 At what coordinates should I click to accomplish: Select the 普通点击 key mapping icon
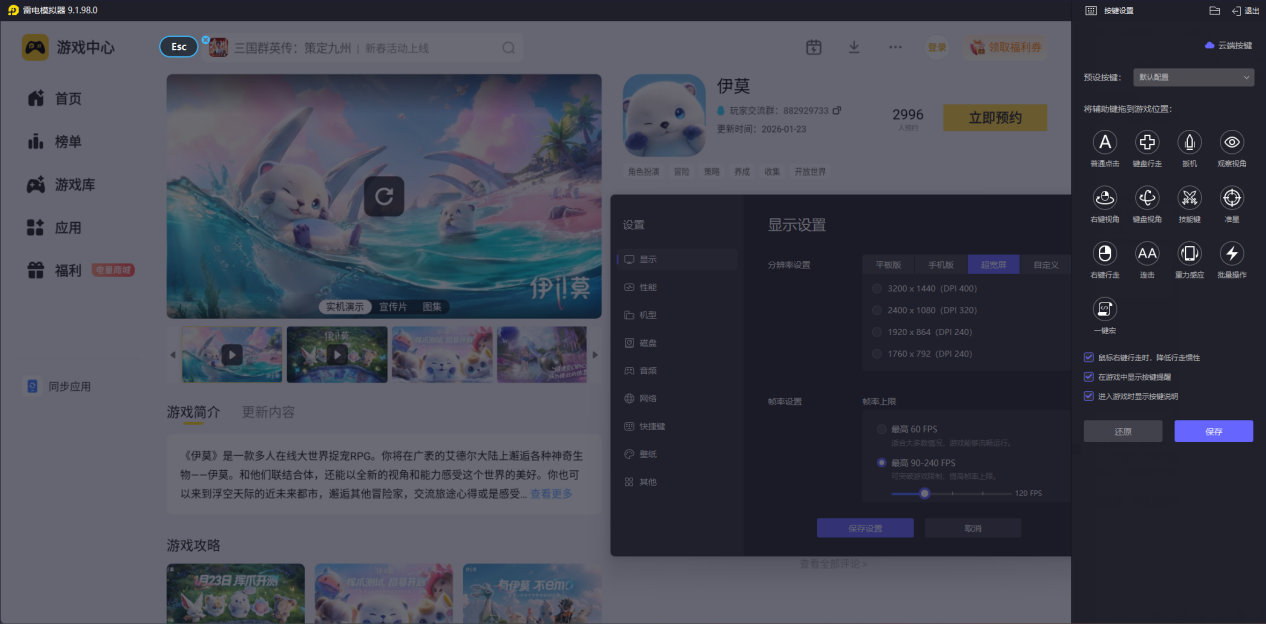pyautogui.click(x=1105, y=142)
